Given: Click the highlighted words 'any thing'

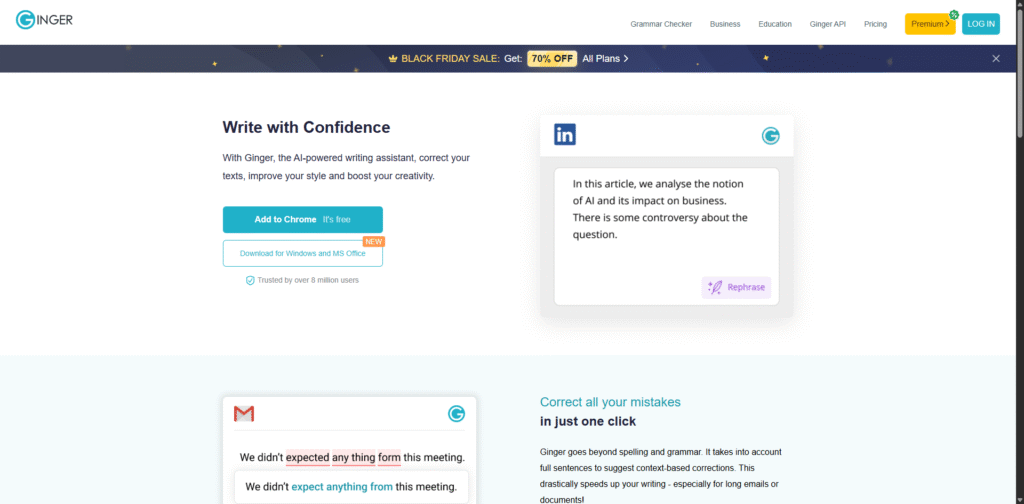Looking at the screenshot, I should (353, 457).
